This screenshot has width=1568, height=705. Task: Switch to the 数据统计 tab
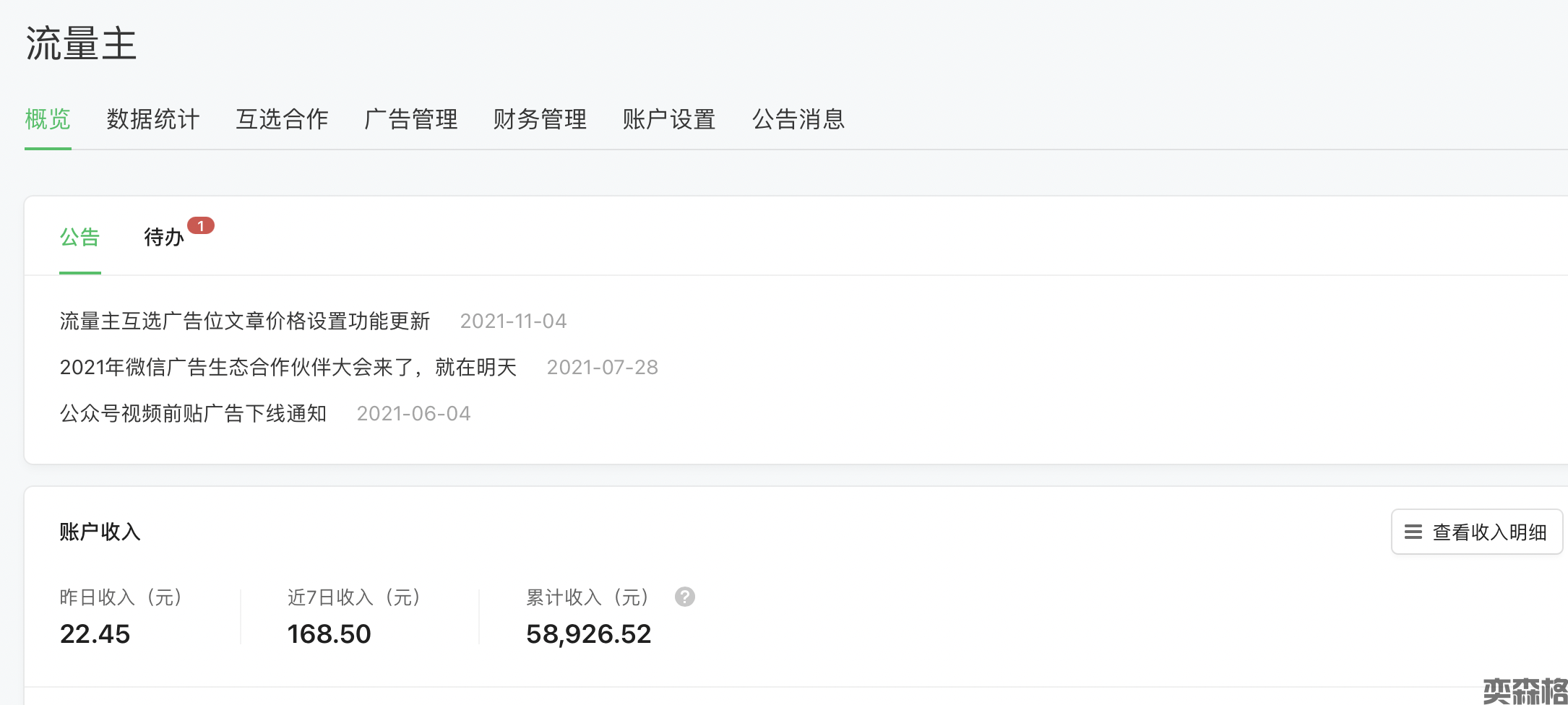tap(152, 119)
